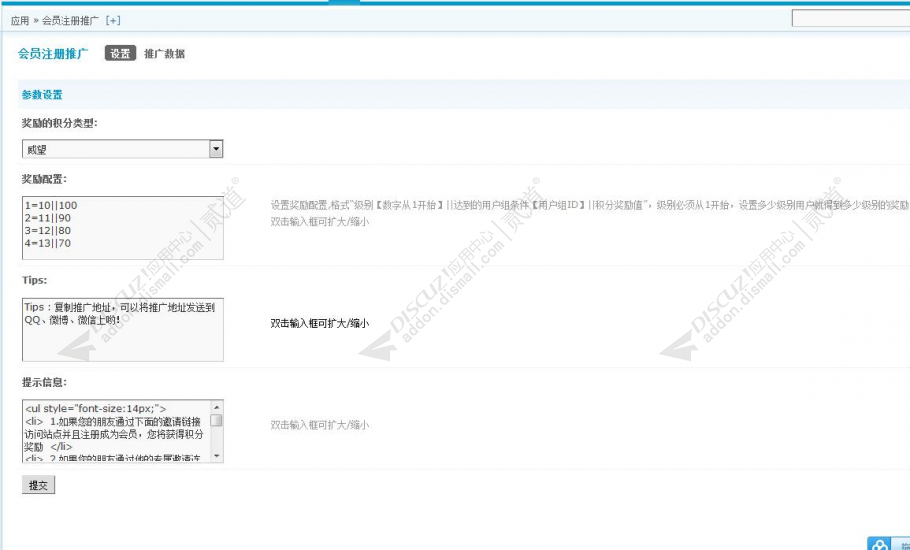Click the 会员注册推广 breadcrumb item

pos(70,20)
